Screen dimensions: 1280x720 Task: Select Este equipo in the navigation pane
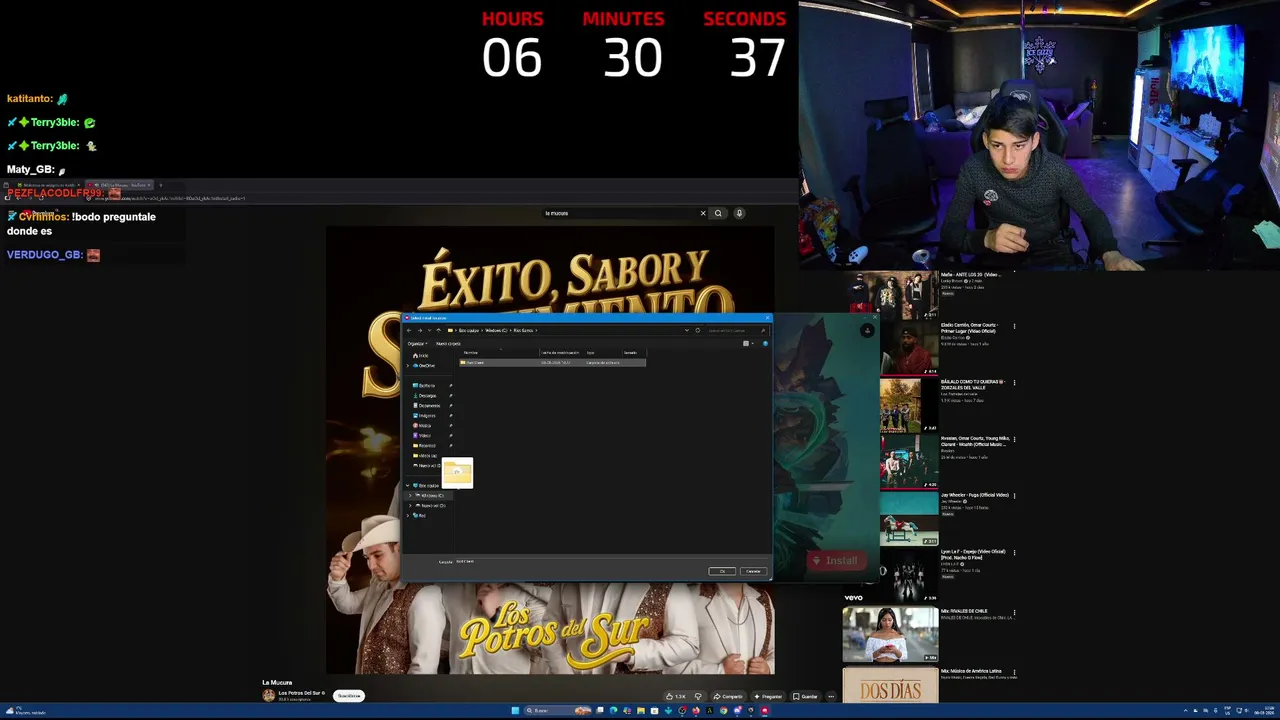click(427, 485)
